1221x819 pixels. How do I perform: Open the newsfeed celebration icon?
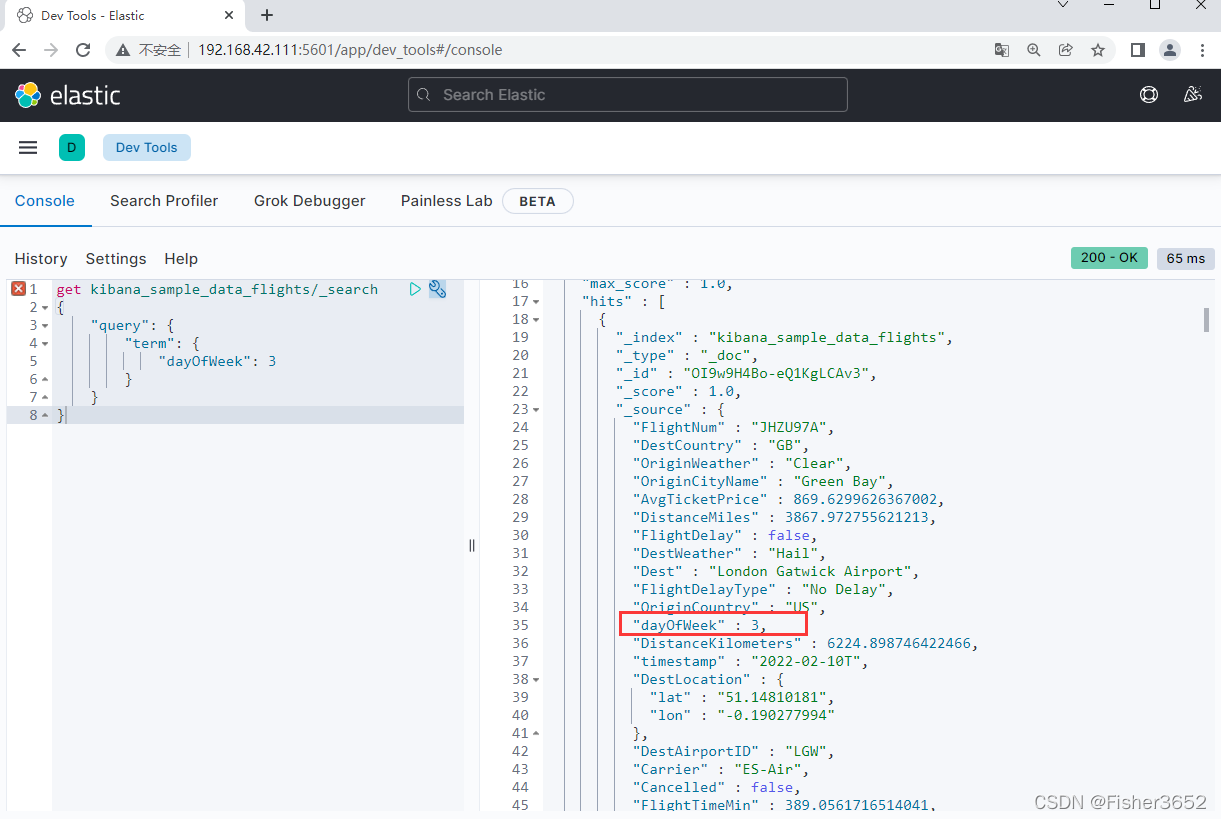(1192, 95)
